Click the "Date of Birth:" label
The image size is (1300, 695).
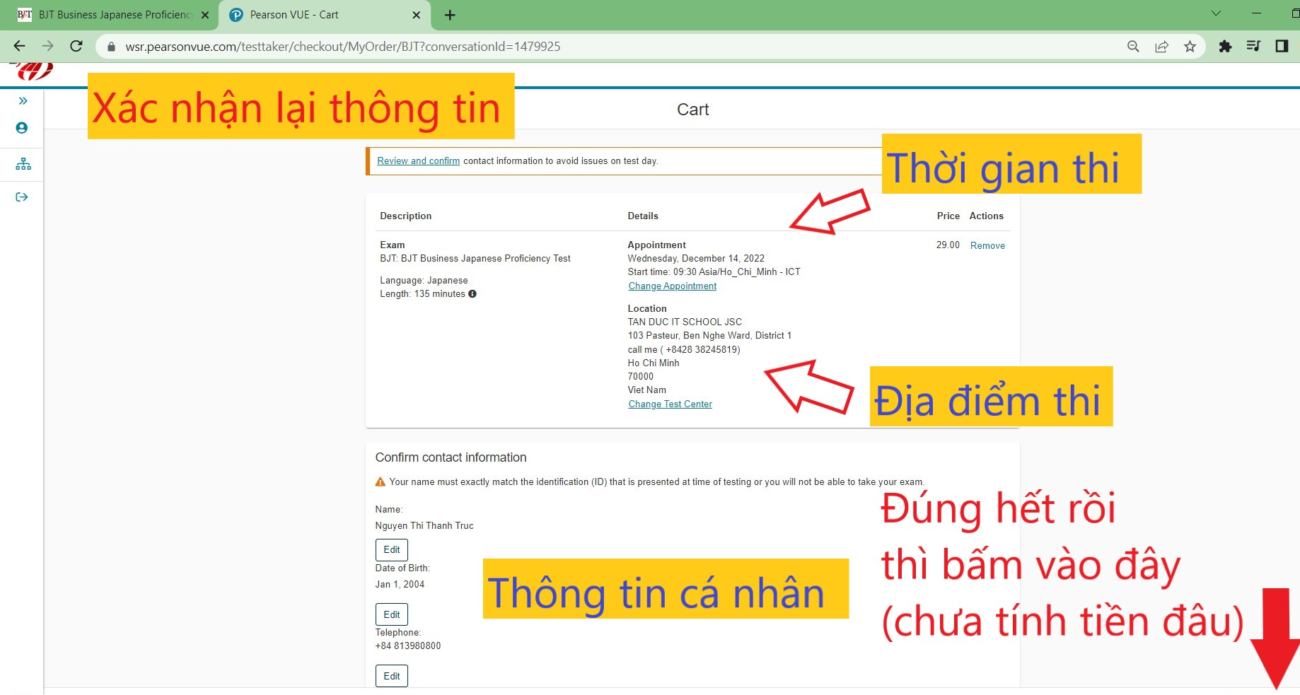coord(403,568)
